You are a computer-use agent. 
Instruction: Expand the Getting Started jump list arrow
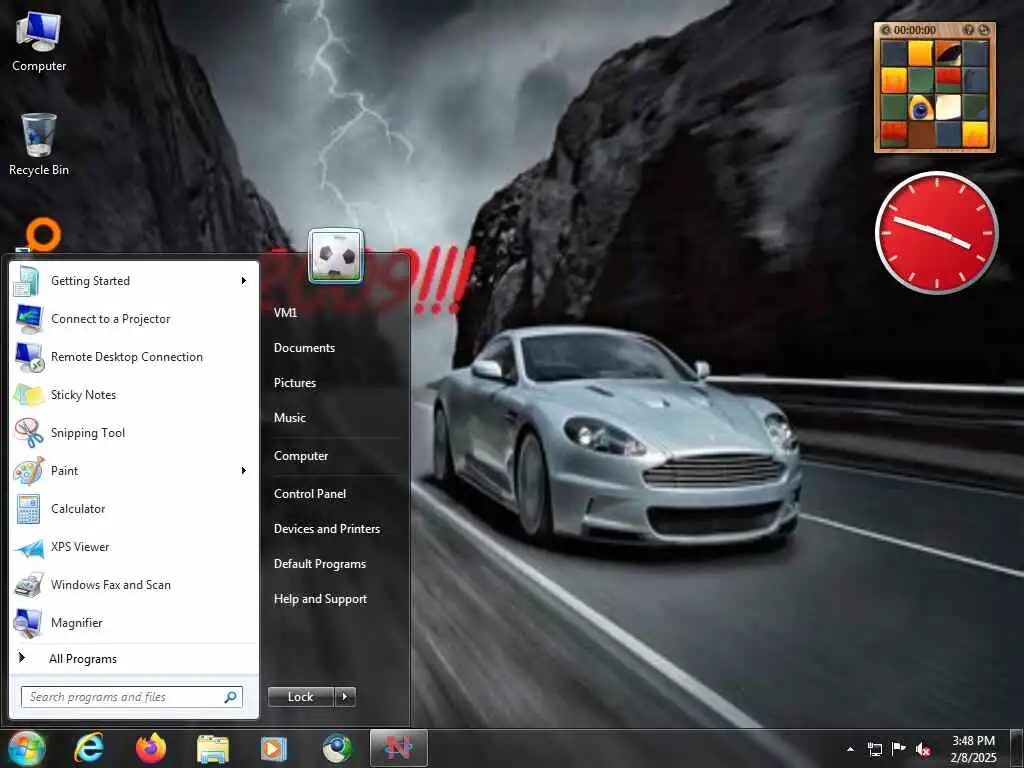click(244, 281)
